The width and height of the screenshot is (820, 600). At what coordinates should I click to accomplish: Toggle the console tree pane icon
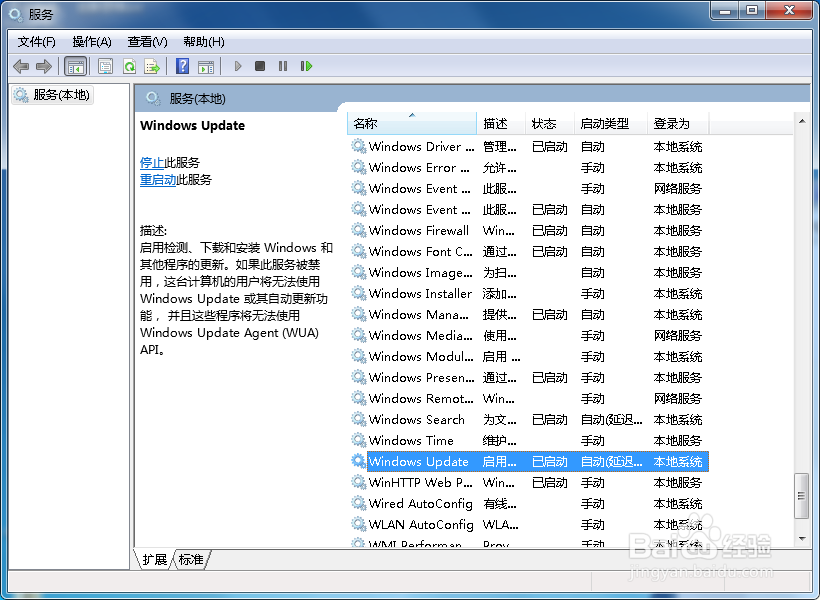point(74,66)
